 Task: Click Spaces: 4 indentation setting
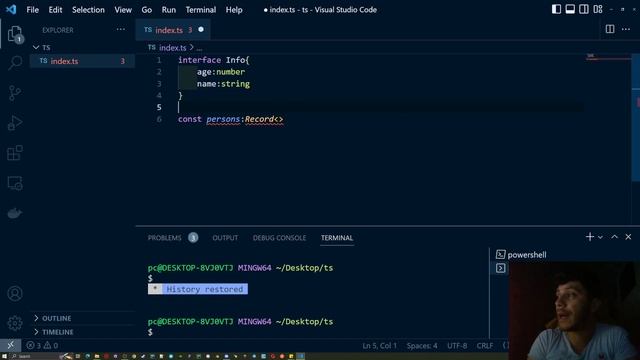(x=422, y=346)
